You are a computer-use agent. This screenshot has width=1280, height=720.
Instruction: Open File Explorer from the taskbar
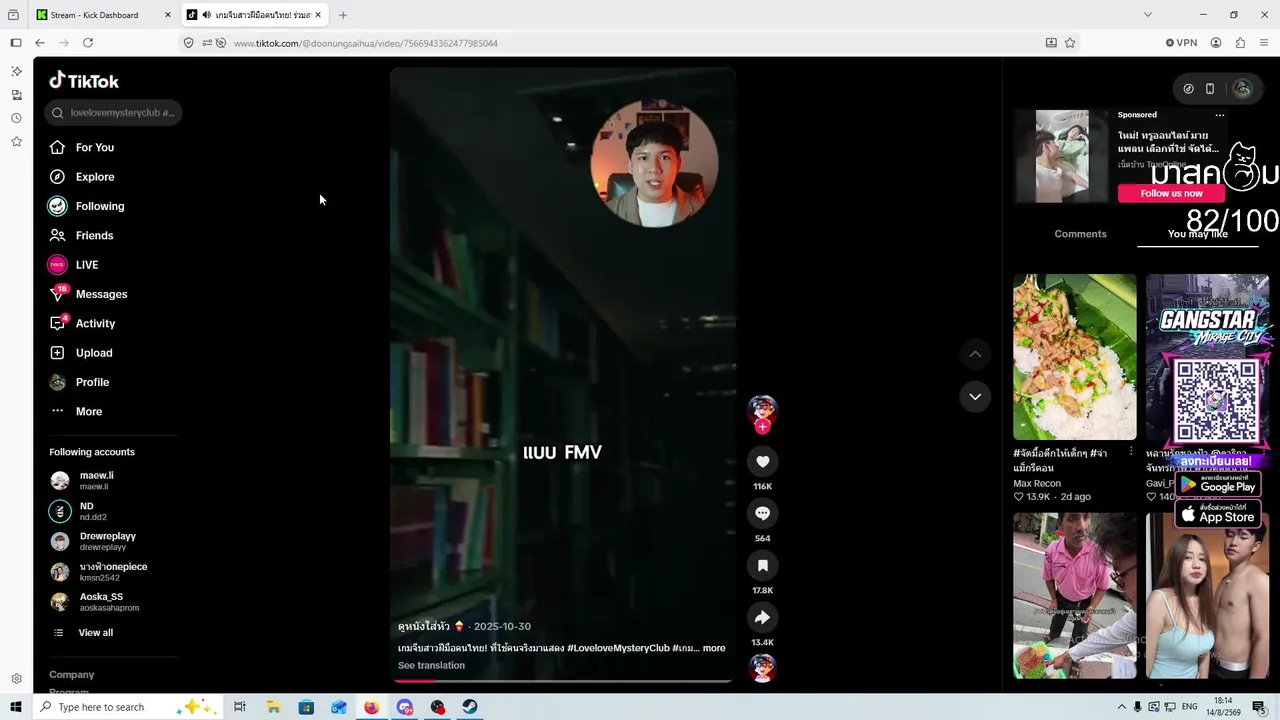pyautogui.click(x=273, y=707)
